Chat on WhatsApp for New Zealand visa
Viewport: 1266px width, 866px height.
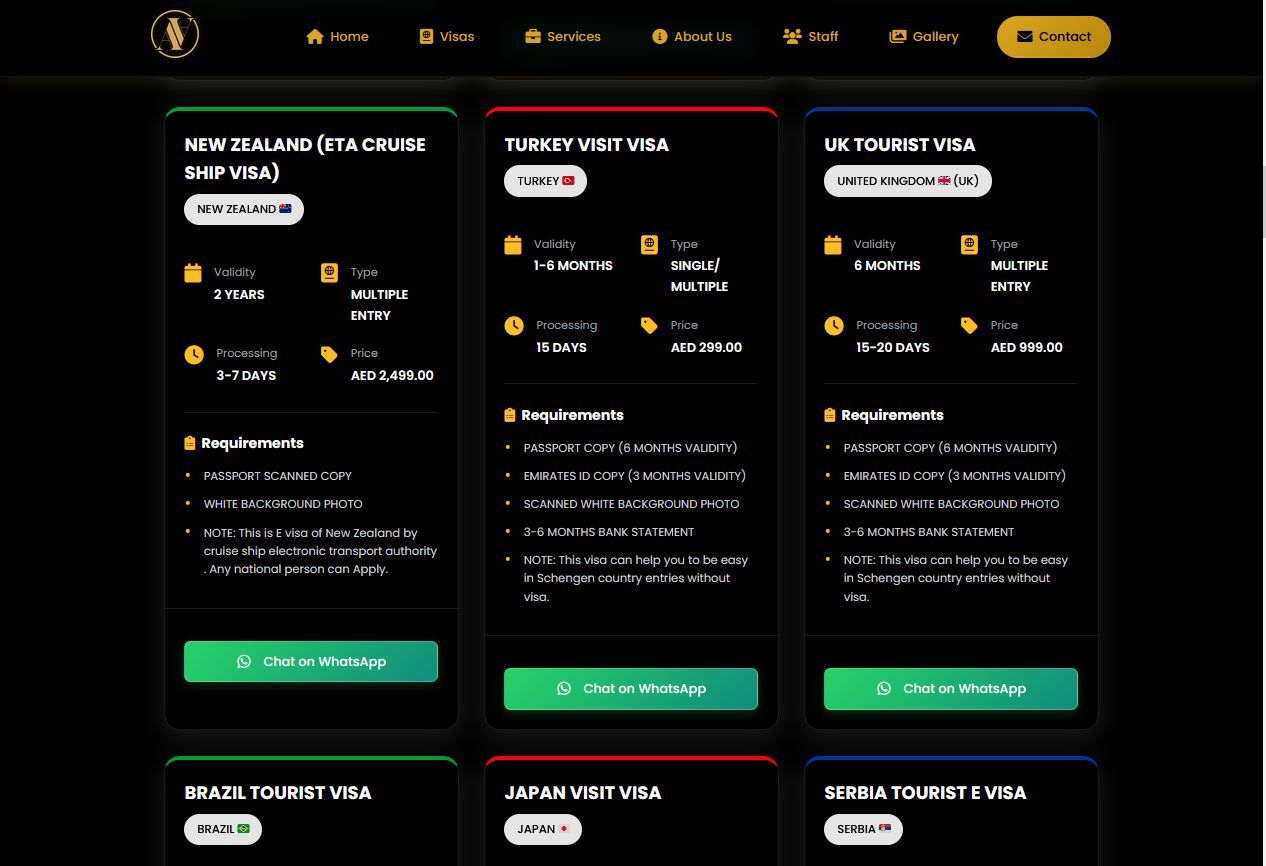click(311, 661)
